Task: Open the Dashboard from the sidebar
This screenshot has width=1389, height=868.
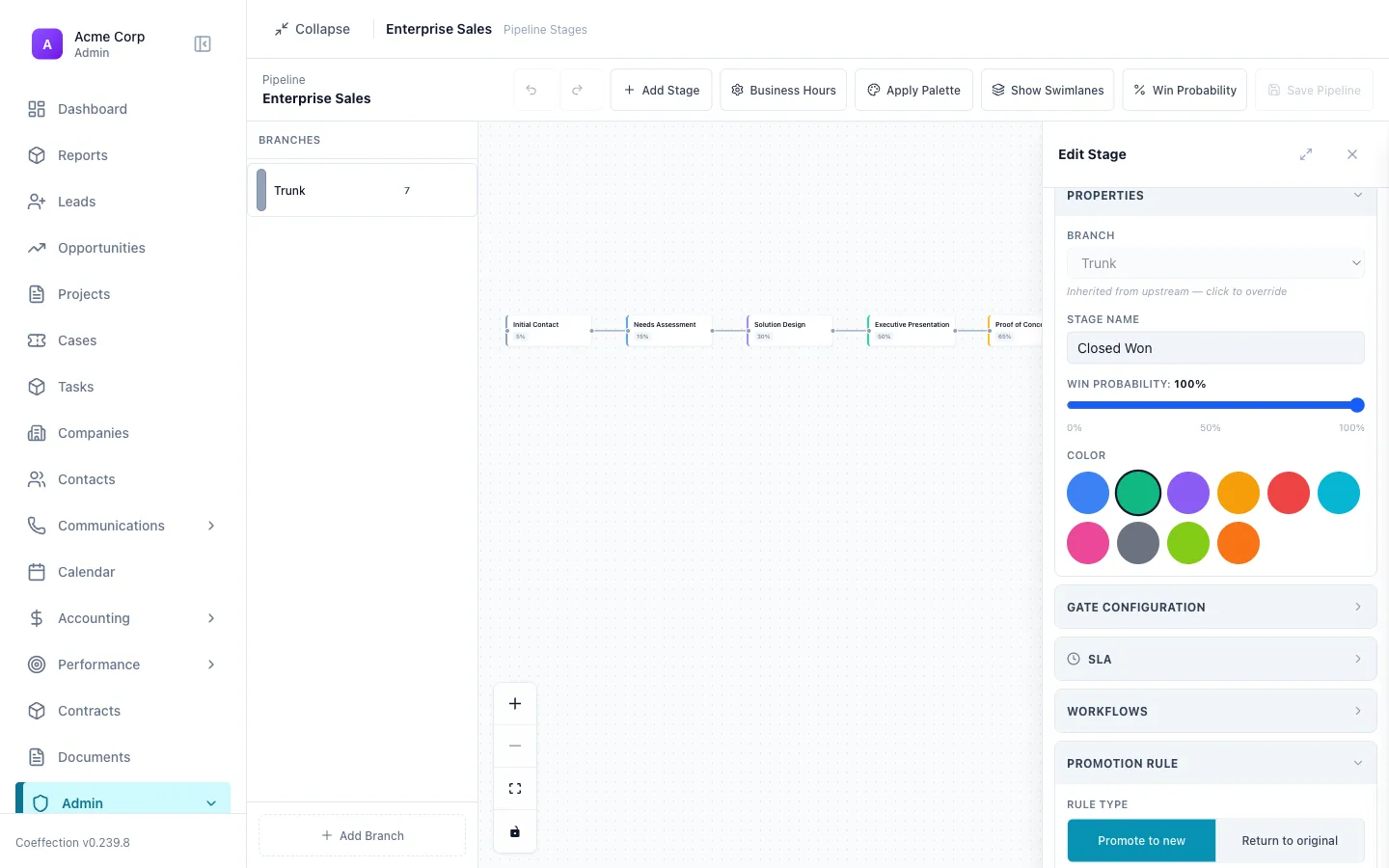Action: (x=123, y=109)
